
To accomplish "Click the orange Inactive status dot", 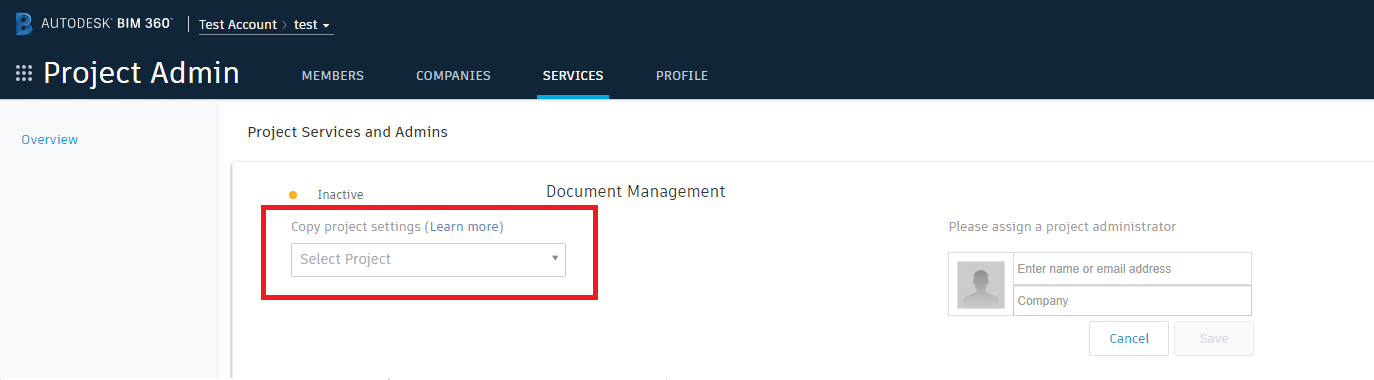I will point(293,195).
